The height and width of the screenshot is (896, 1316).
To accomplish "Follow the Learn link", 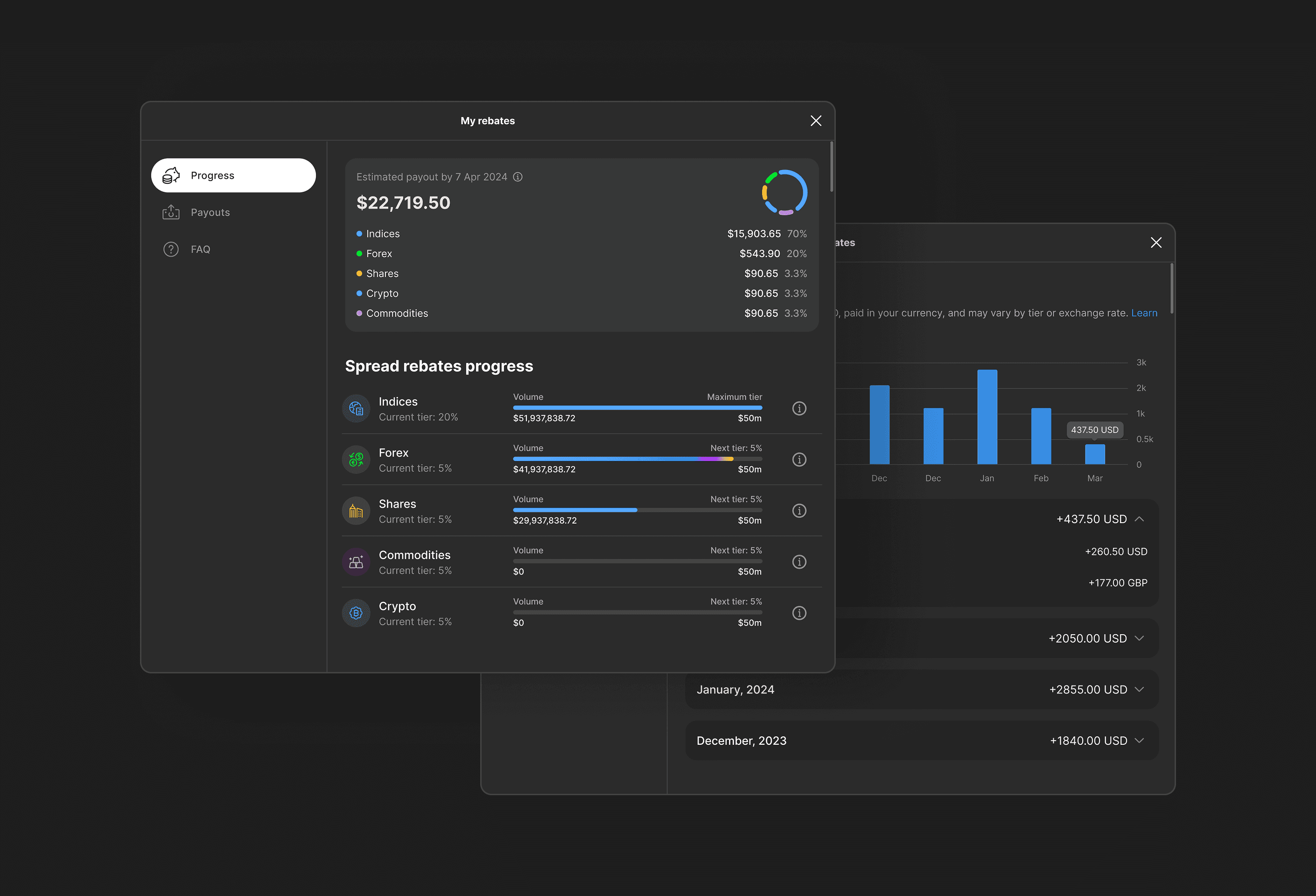I will coord(1144,313).
